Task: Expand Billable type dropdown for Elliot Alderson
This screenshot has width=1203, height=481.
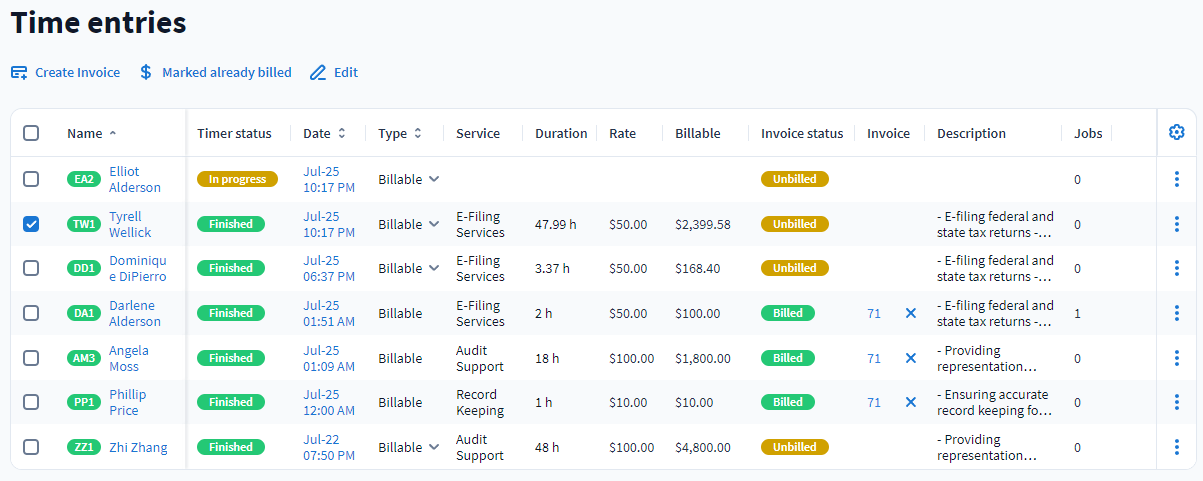Action: pos(433,179)
